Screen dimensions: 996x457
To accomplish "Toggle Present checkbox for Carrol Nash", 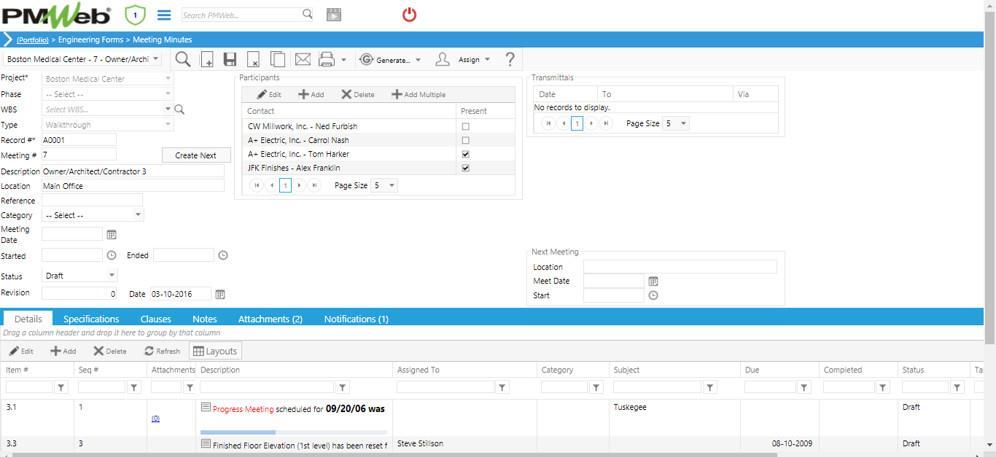I will (466, 140).
